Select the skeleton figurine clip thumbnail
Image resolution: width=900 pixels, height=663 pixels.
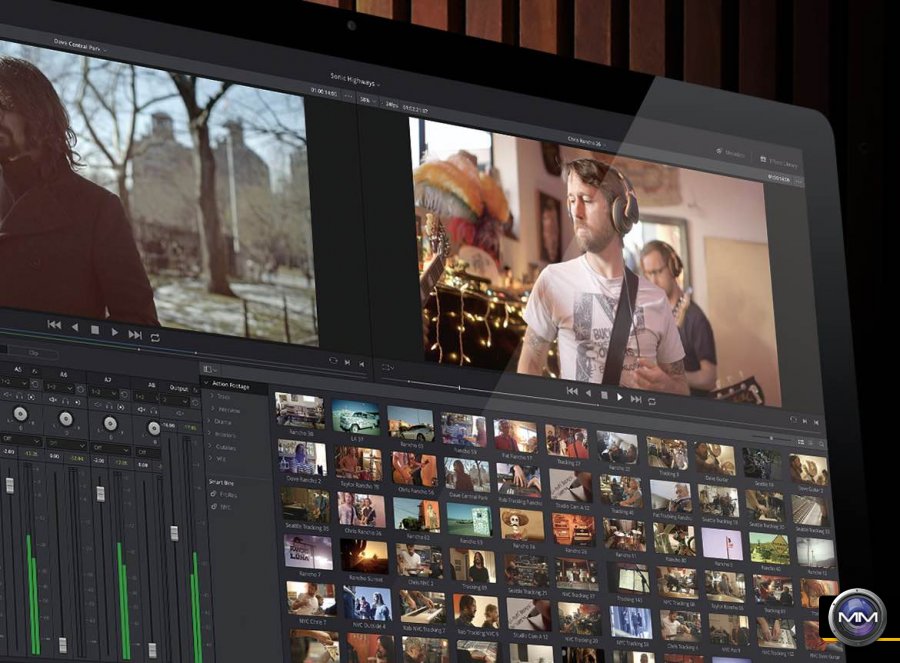522,524
